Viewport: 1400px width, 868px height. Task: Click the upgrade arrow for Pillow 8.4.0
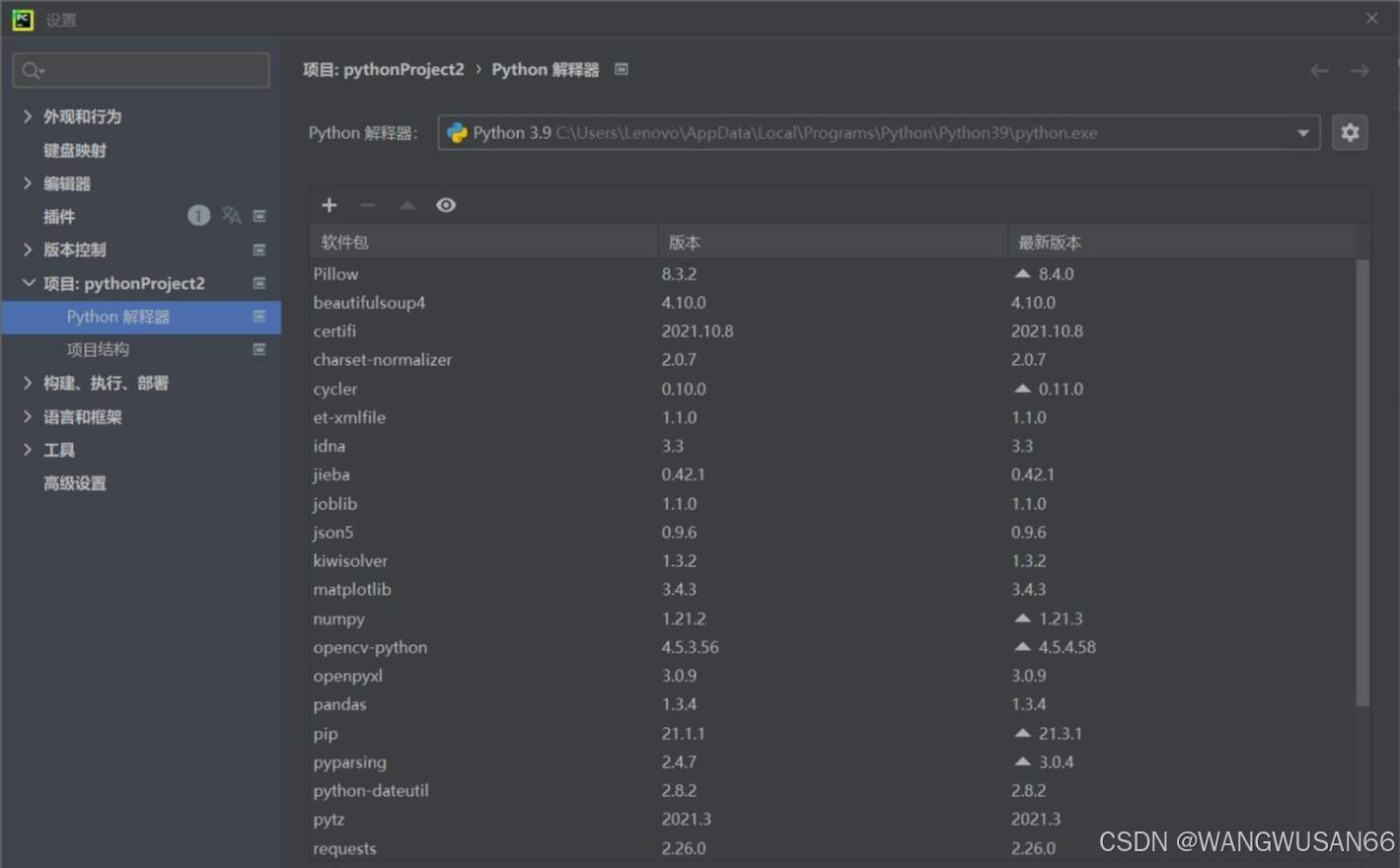[1022, 273]
